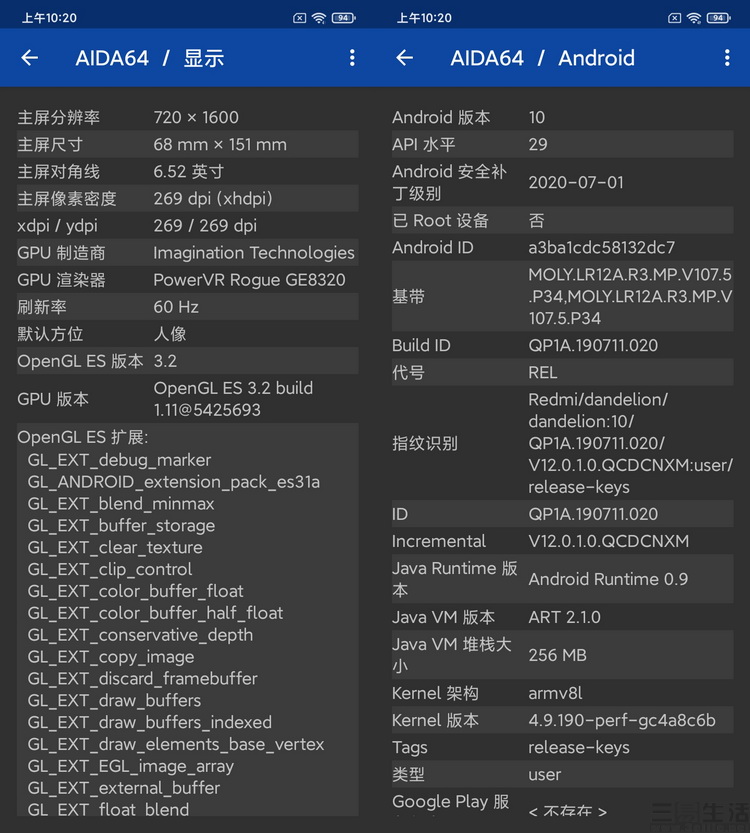Select Java VM 版本 ART 2.1.0 row

(562, 617)
